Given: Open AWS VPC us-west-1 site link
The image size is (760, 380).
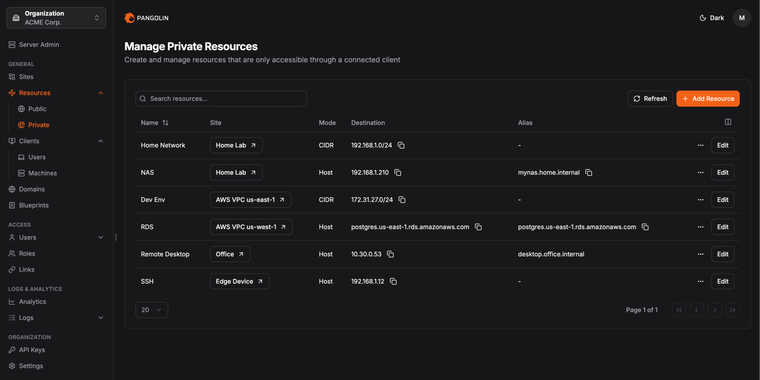Looking at the screenshot, I should pos(251,227).
